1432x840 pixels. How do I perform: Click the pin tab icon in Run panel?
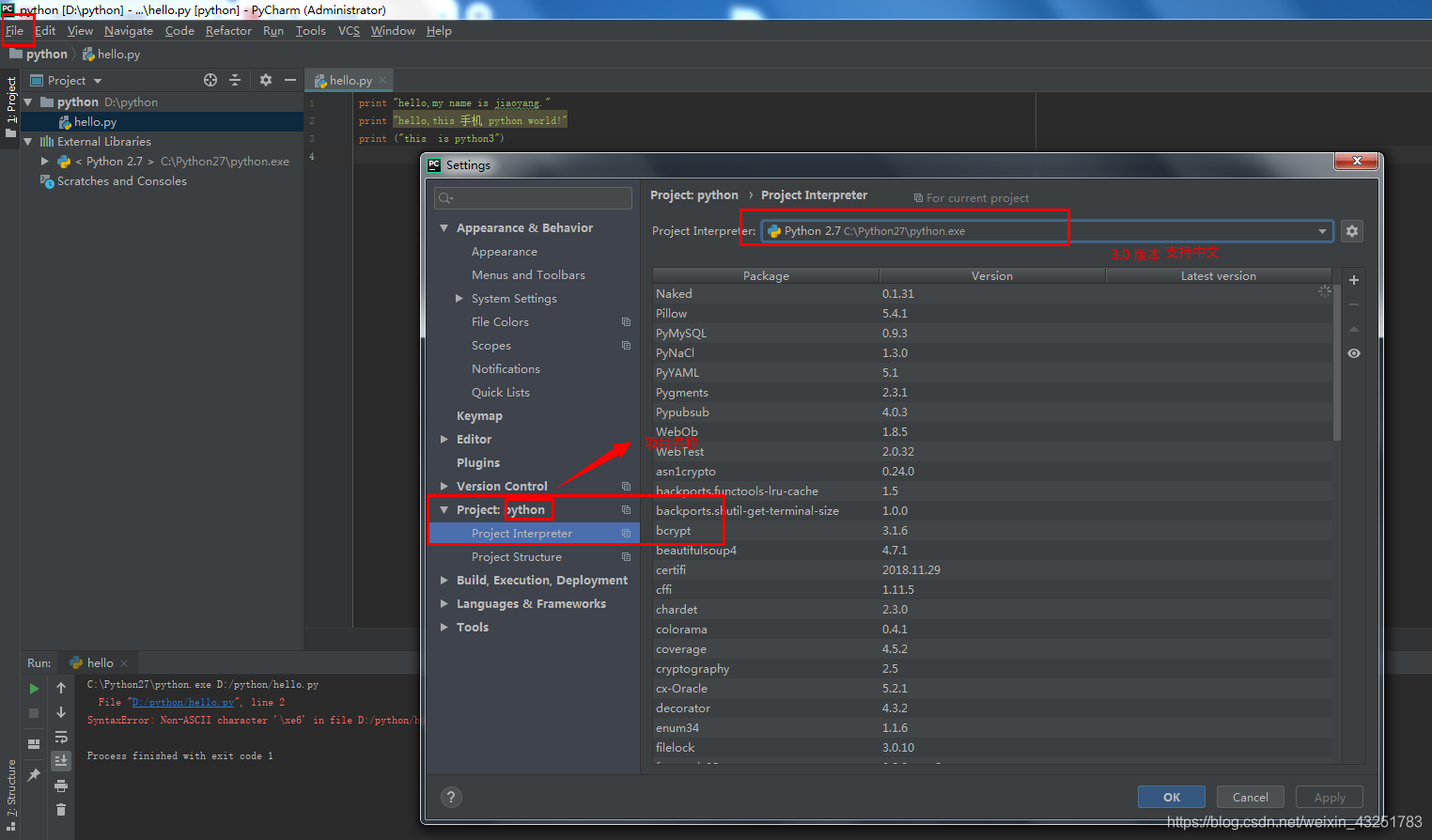pyautogui.click(x=34, y=775)
